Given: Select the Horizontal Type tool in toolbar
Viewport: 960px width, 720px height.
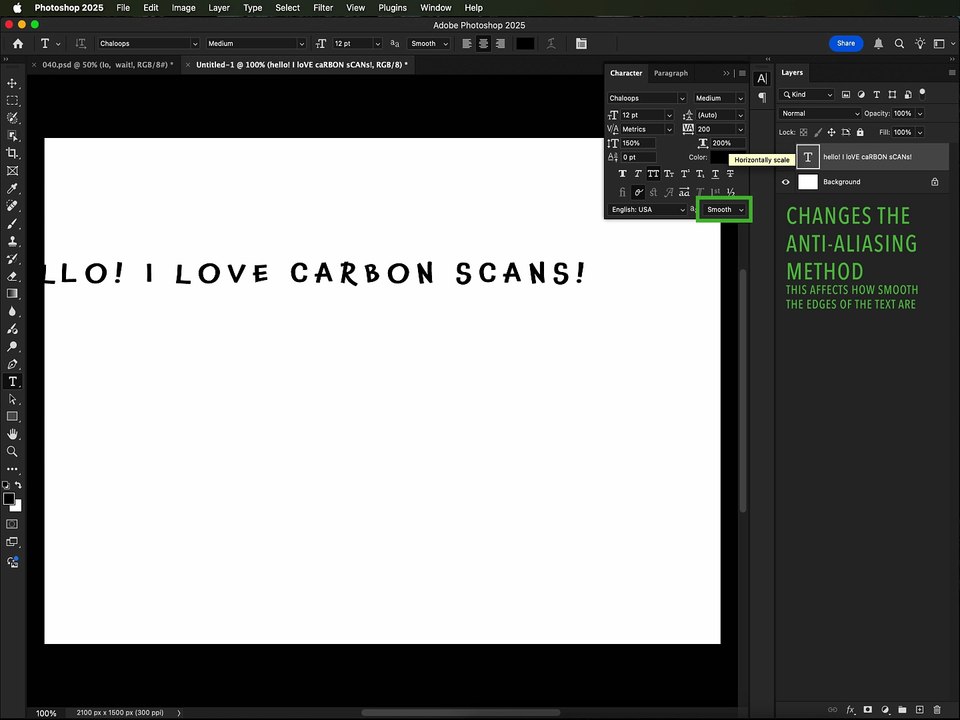Looking at the screenshot, I should click(12, 381).
